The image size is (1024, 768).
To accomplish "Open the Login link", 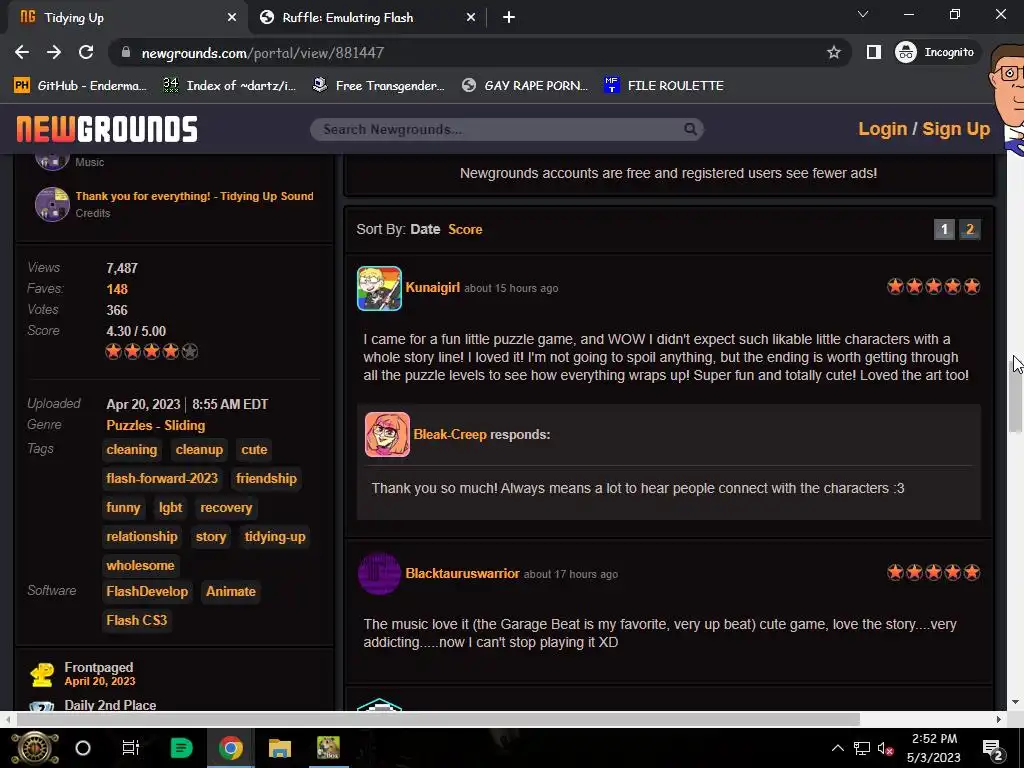I will pyautogui.click(x=882, y=129).
